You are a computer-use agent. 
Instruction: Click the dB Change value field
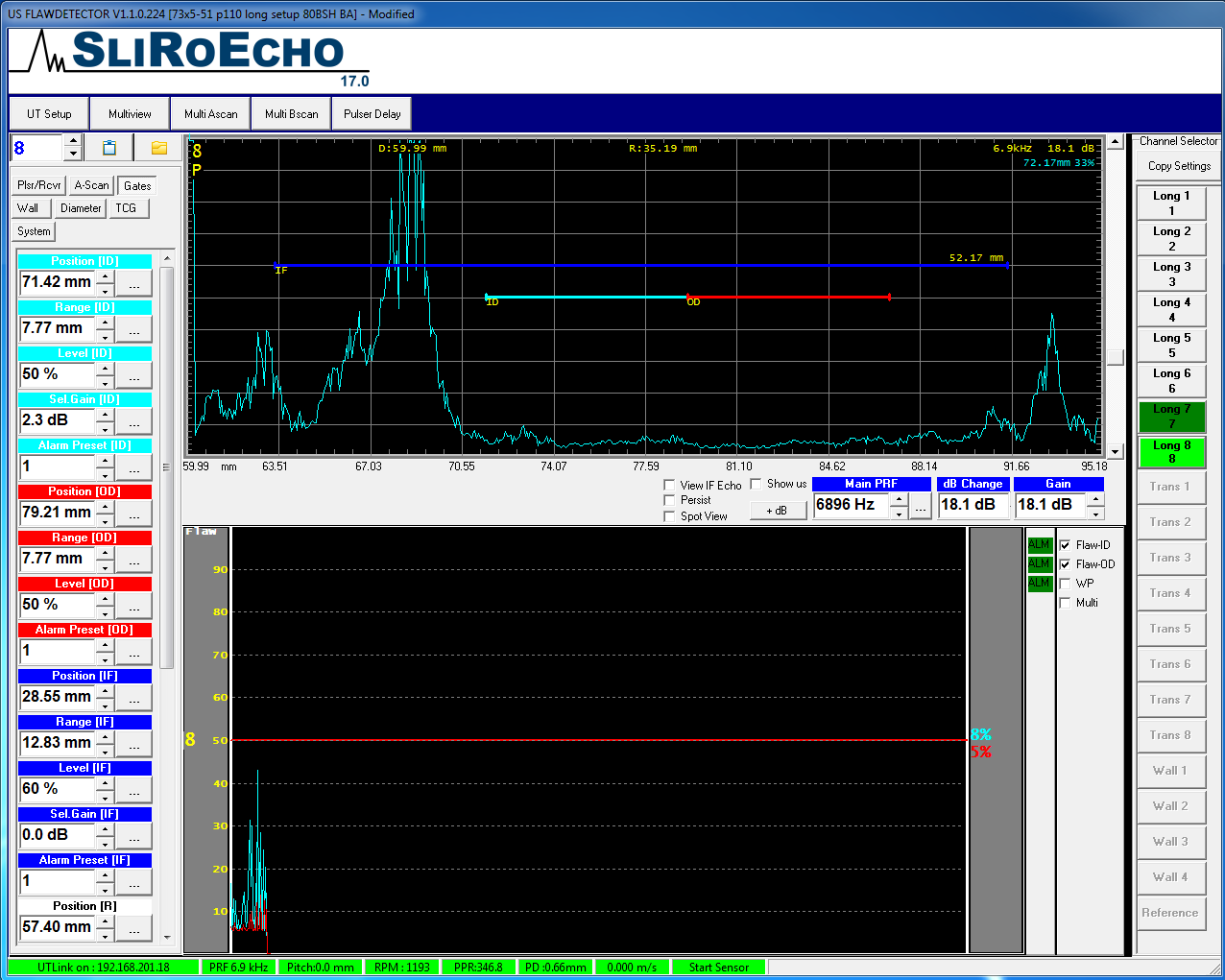click(973, 506)
